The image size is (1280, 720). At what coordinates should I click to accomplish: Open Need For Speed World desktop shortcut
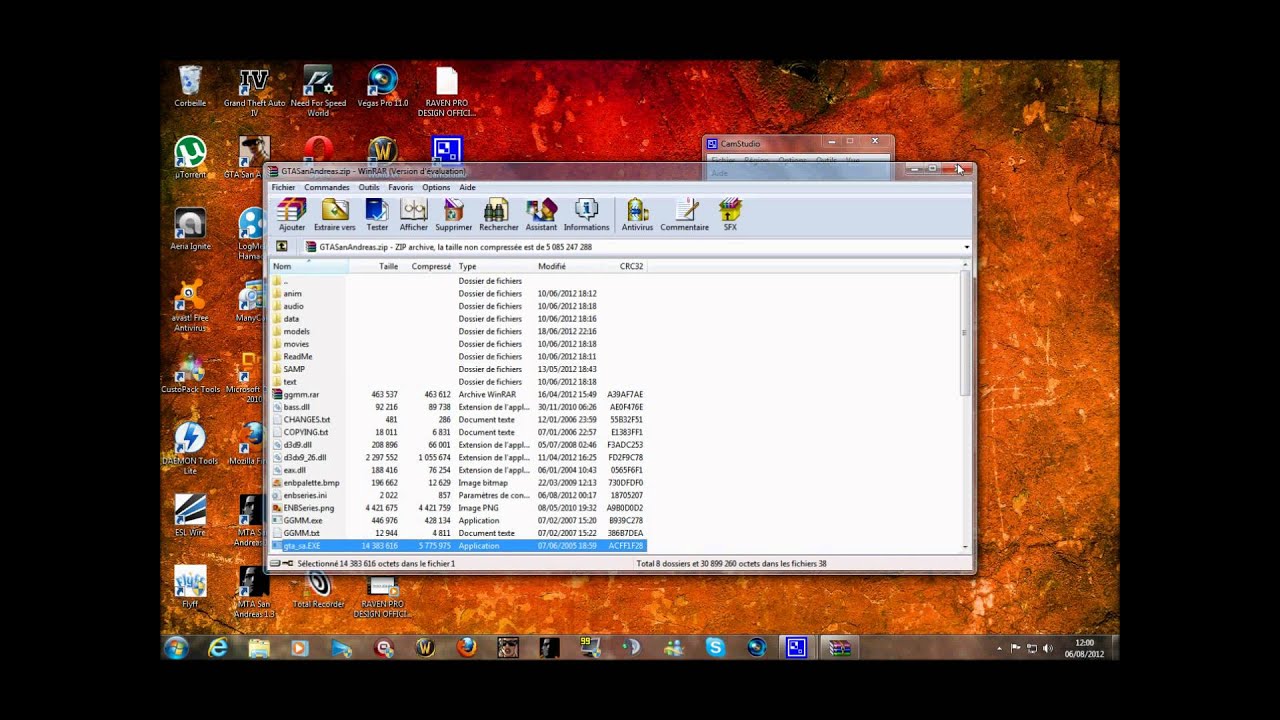[x=318, y=92]
